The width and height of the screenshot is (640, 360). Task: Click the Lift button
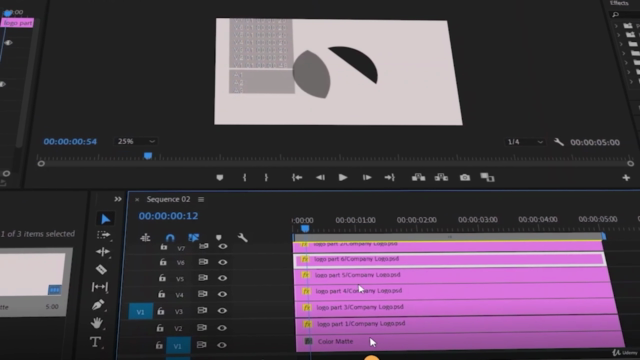418,177
